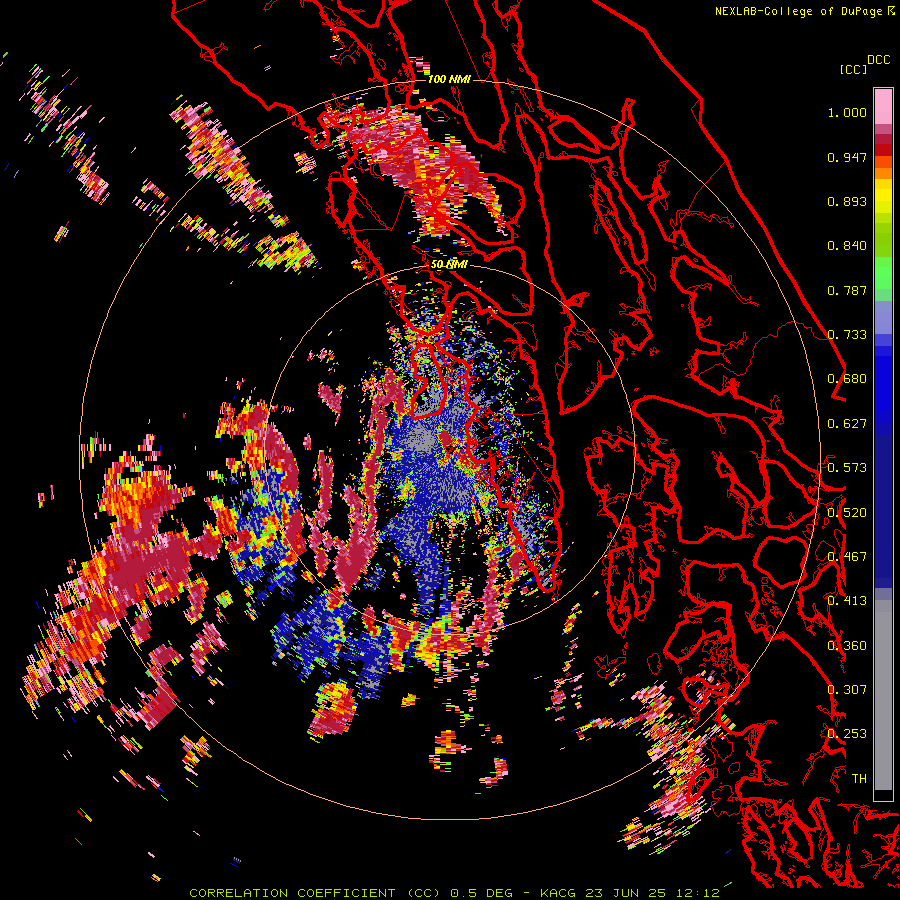Click the 0.467 scale value
Image resolution: width=900 pixels, height=900 pixels.
pyautogui.click(x=847, y=557)
